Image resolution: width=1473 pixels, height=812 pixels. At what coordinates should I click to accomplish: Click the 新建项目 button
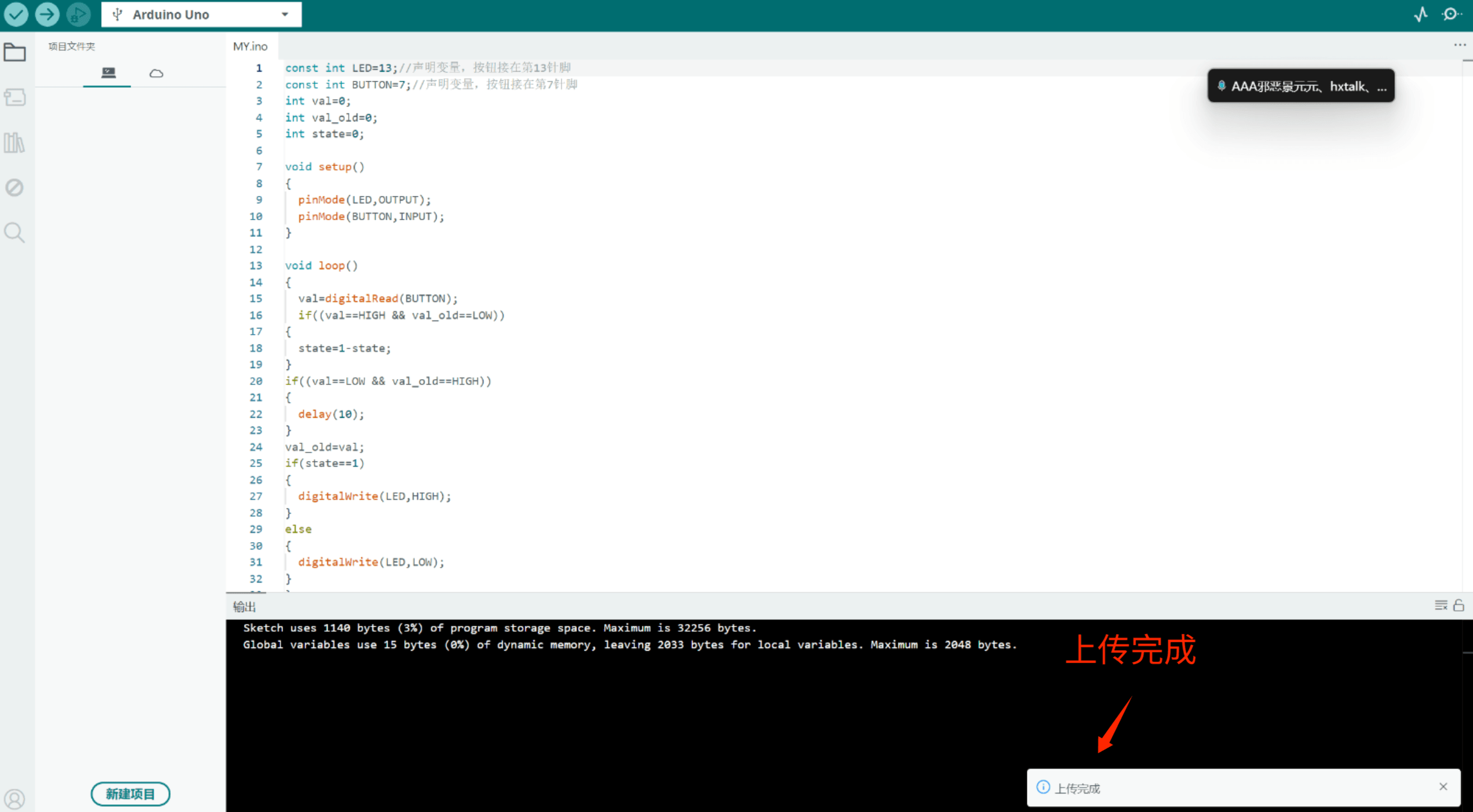point(130,794)
